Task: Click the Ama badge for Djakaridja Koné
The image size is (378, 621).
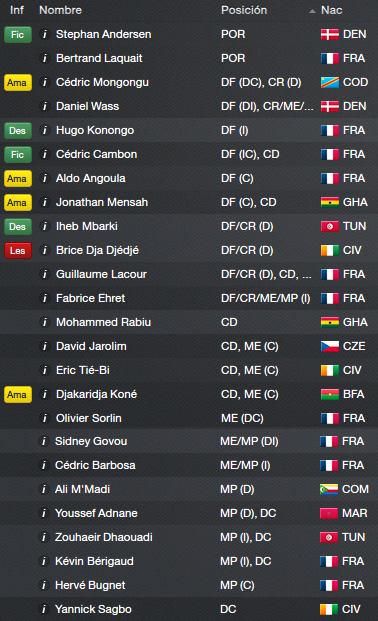Action: click(x=18, y=395)
